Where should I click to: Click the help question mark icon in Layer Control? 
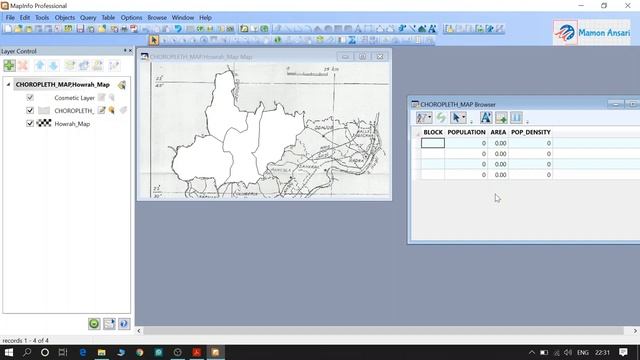pos(124,324)
